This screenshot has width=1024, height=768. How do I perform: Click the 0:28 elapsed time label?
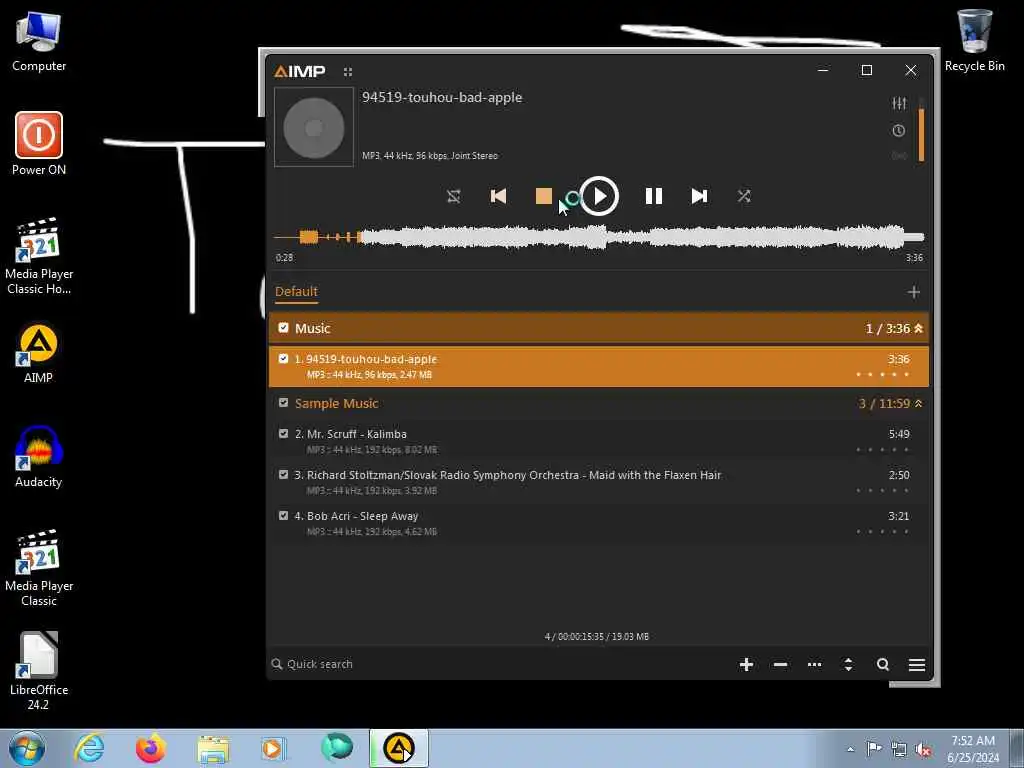point(284,257)
